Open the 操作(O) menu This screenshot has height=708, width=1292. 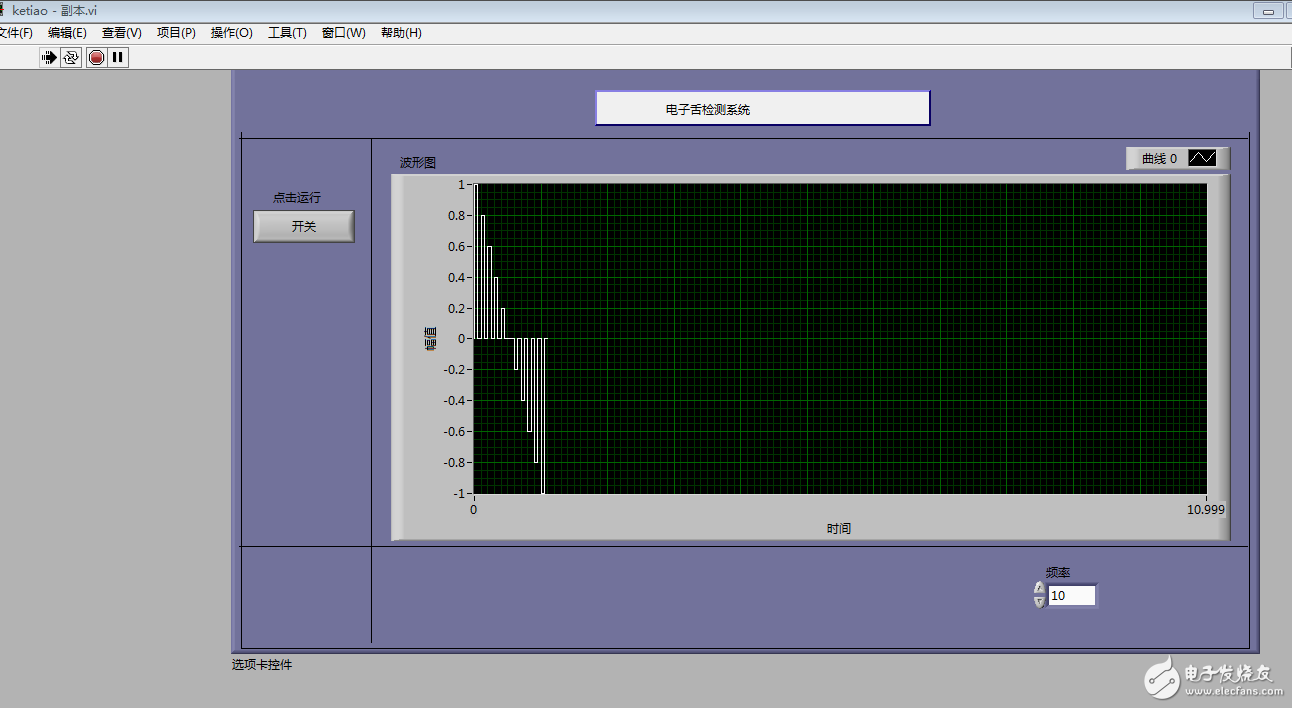click(x=232, y=33)
